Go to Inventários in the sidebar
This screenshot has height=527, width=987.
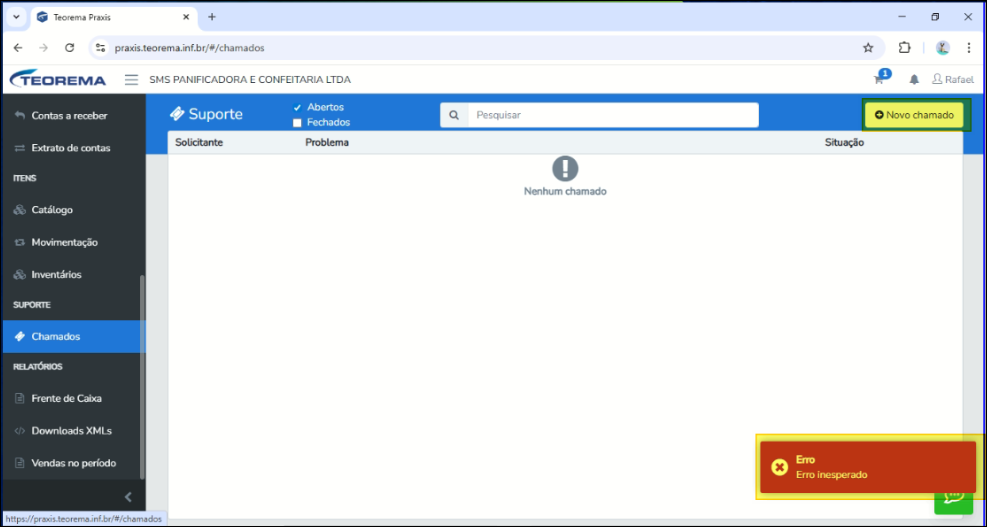click(56, 274)
